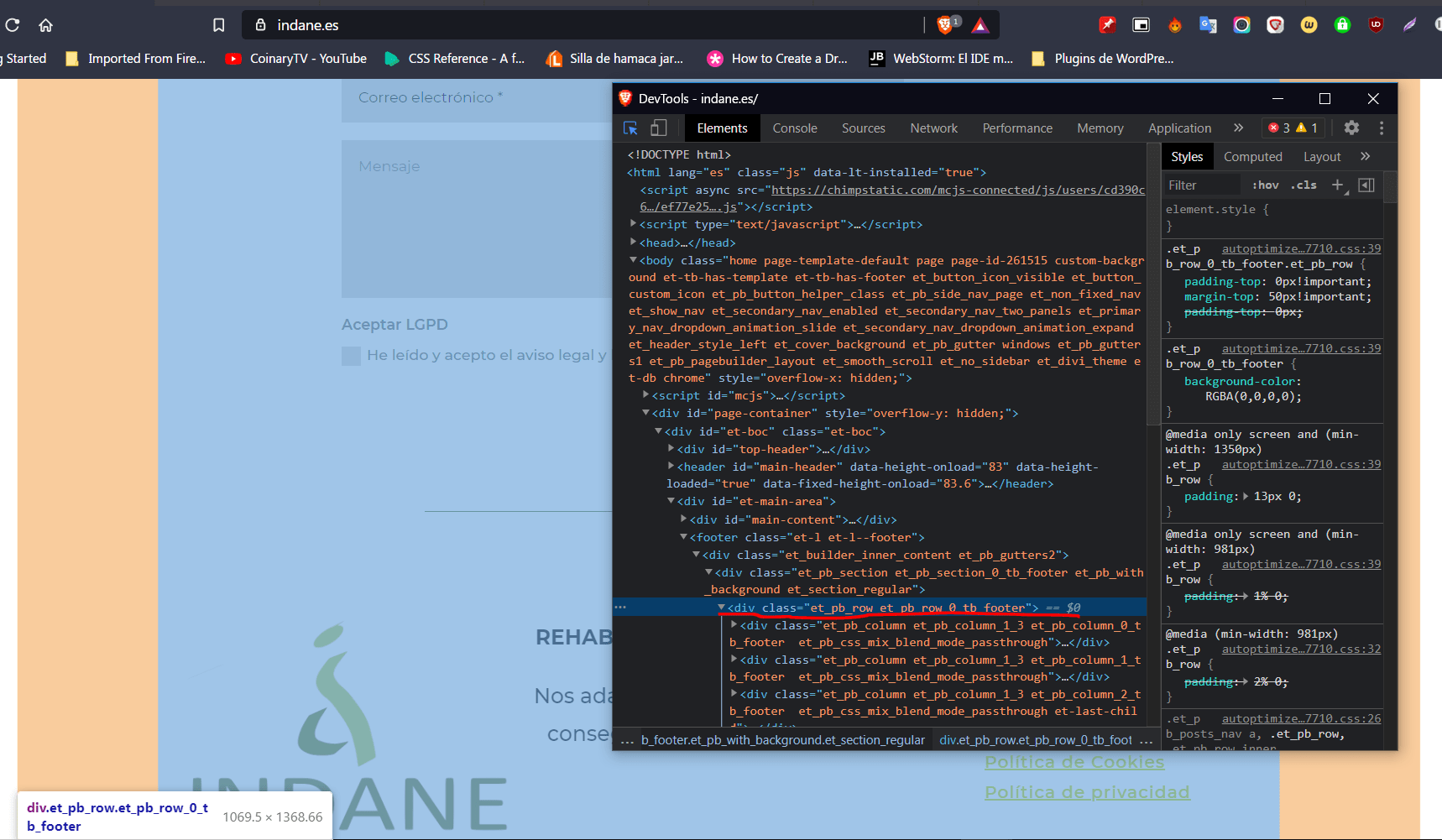Click the Política de privacidad link
The image size is (1442, 840).
[x=1087, y=792]
